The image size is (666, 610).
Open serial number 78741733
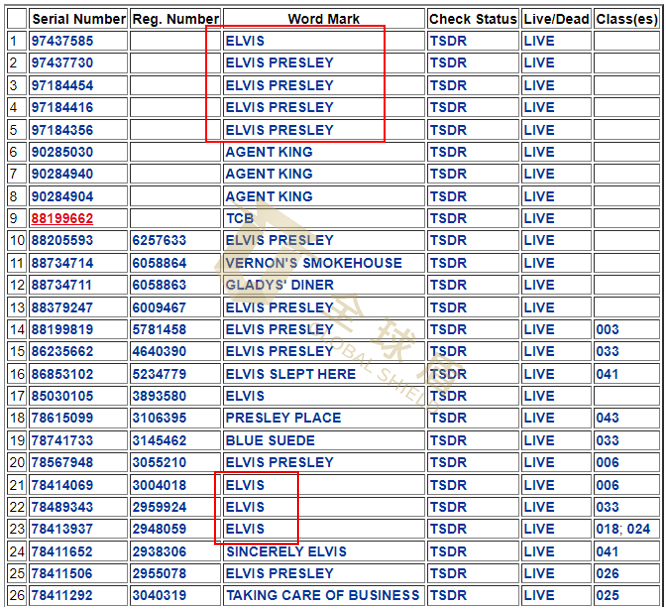click(x=62, y=441)
